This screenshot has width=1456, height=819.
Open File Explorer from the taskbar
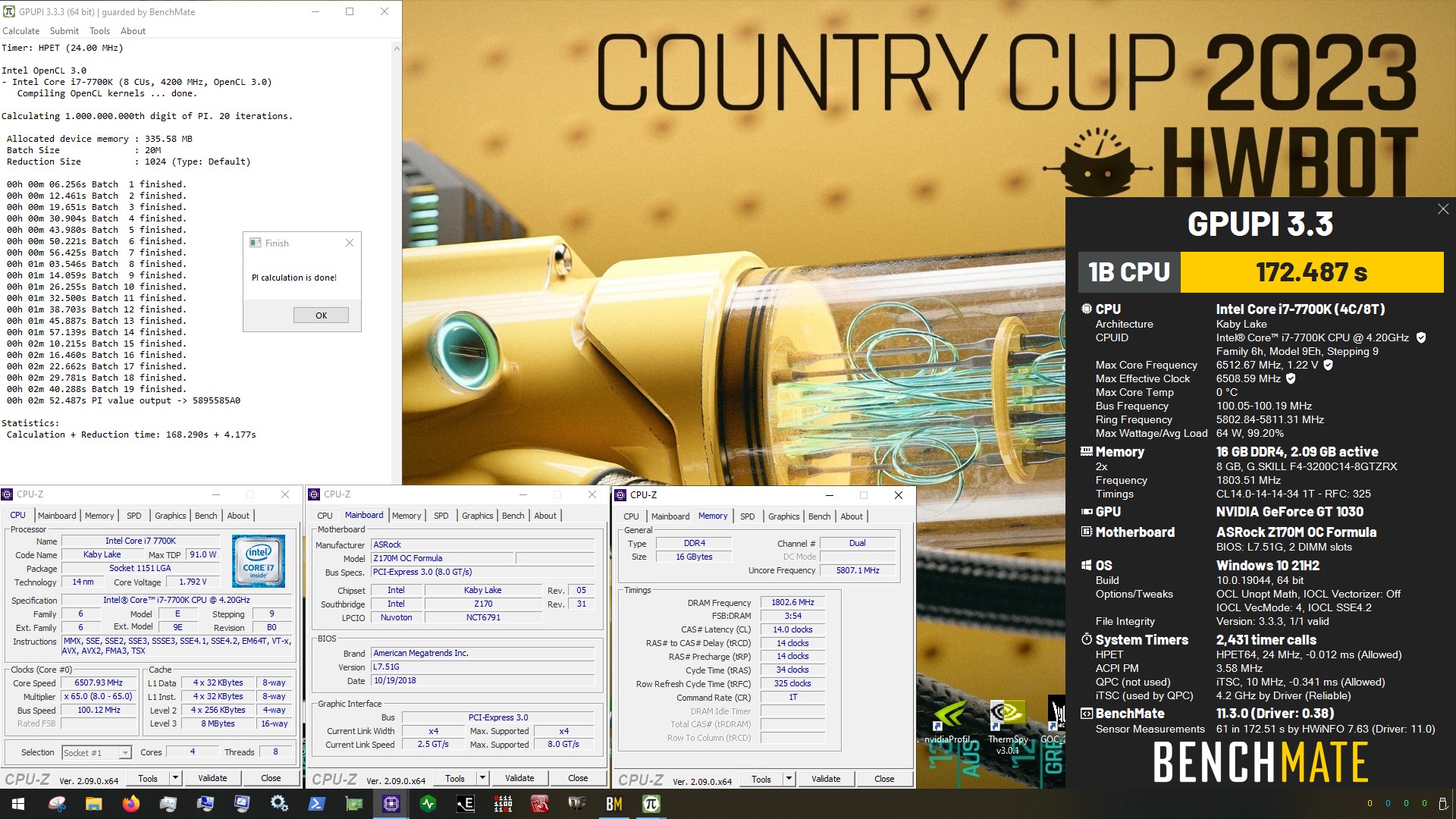click(93, 804)
